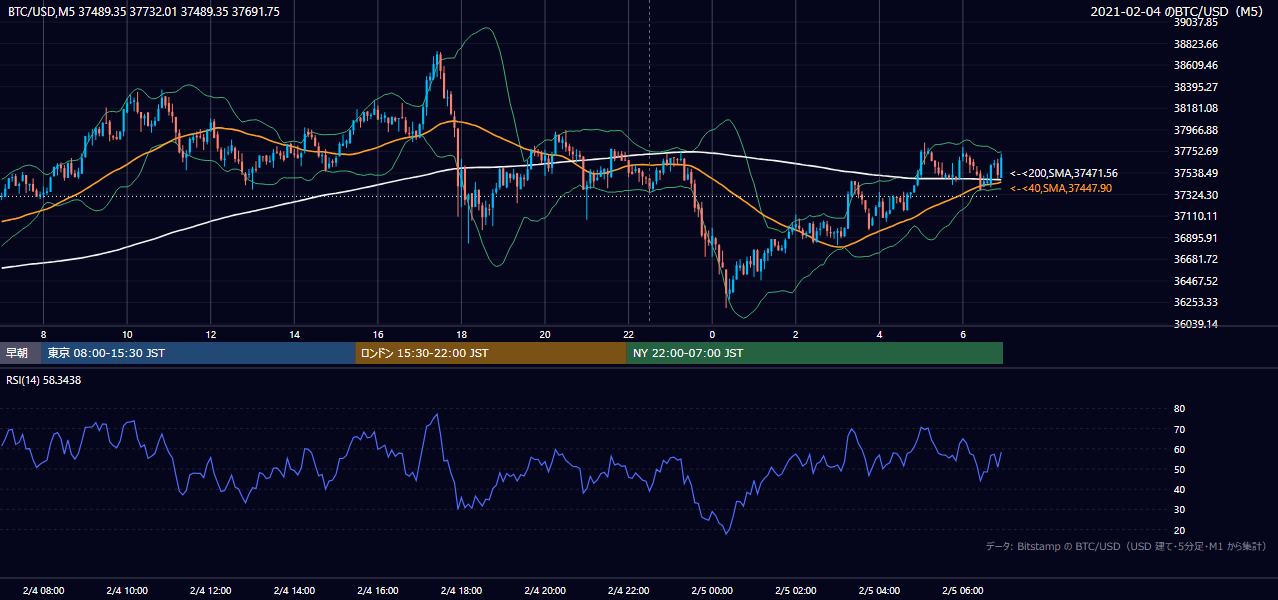Viewport: 1278px width, 600px height.
Task: Click price axis value 37752.69
Action: click(1195, 151)
